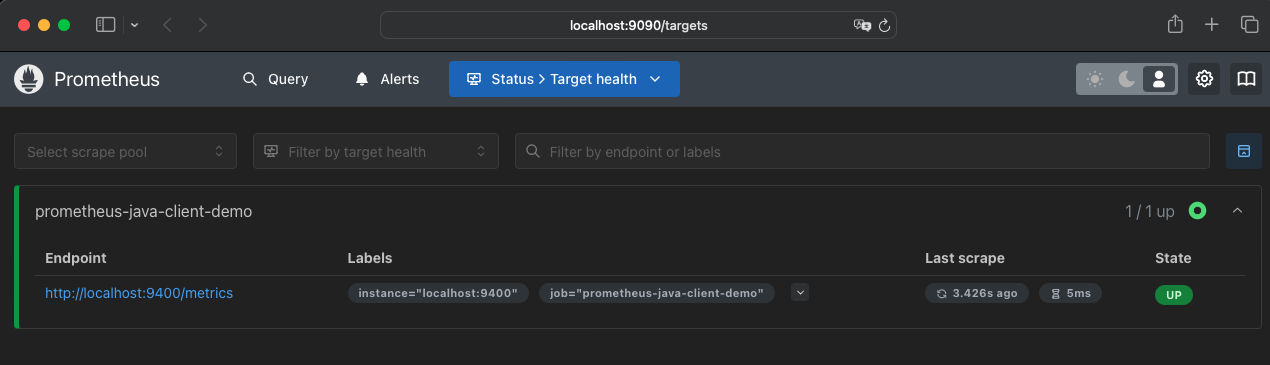The image size is (1270, 365).
Task: Open documentation book icon
Action: pos(1245,79)
